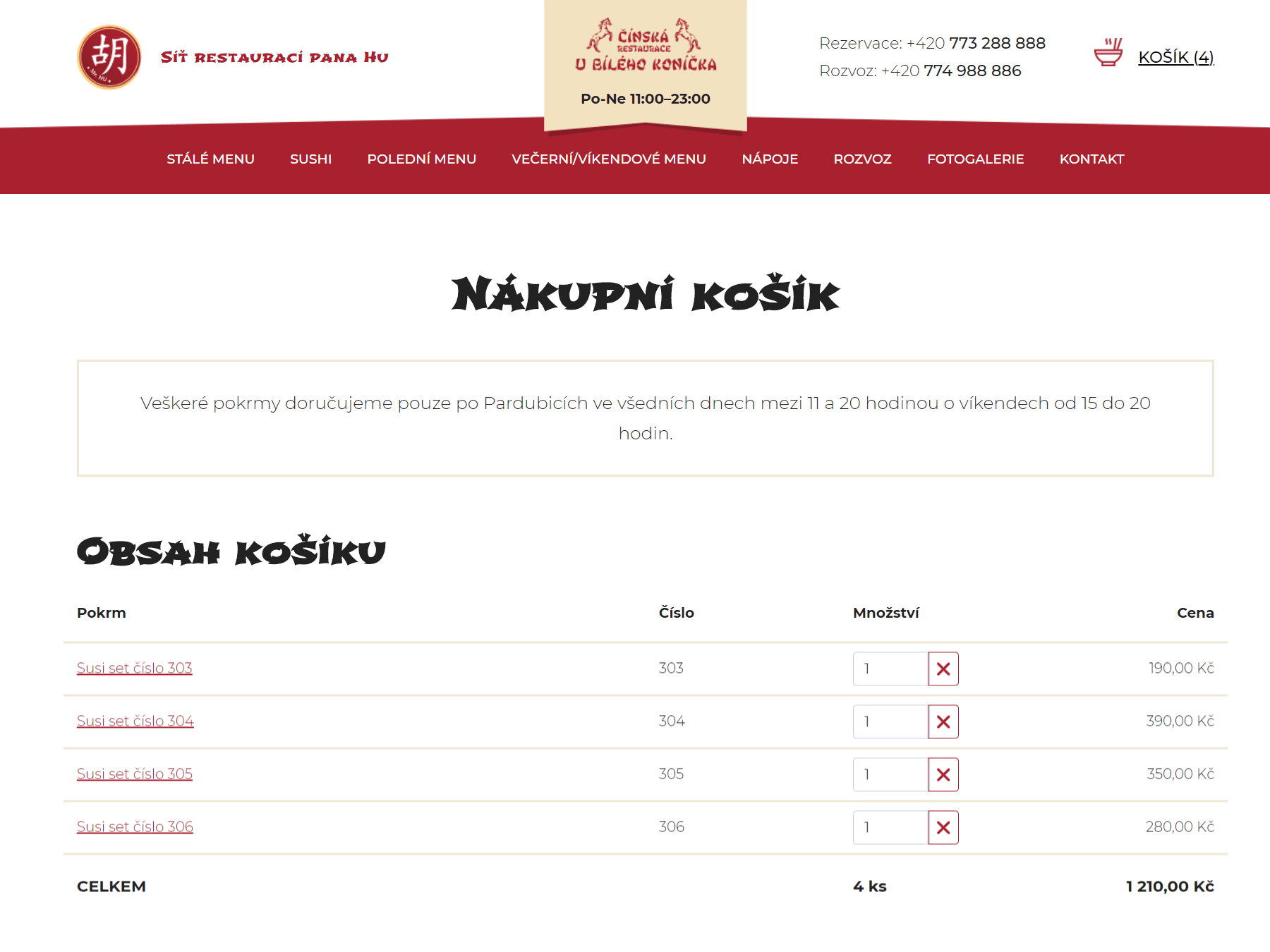Viewport: 1270px width, 952px height.
Task: Navigate to NÁPOJE section
Action: [x=770, y=159]
